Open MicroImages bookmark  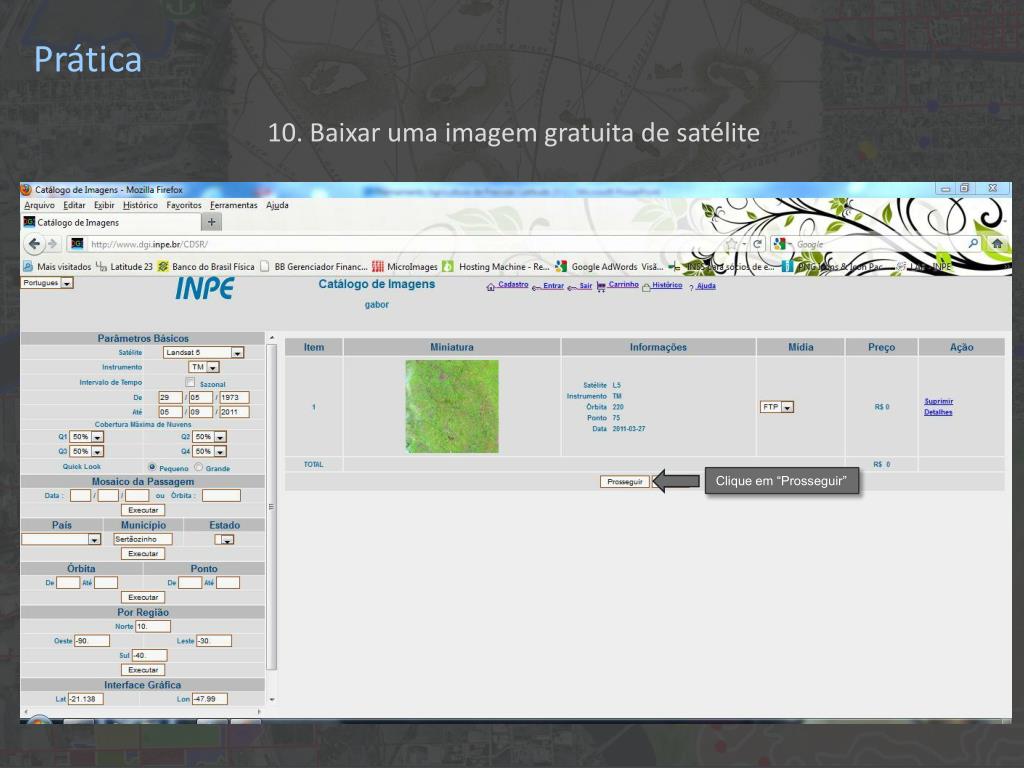tap(405, 266)
